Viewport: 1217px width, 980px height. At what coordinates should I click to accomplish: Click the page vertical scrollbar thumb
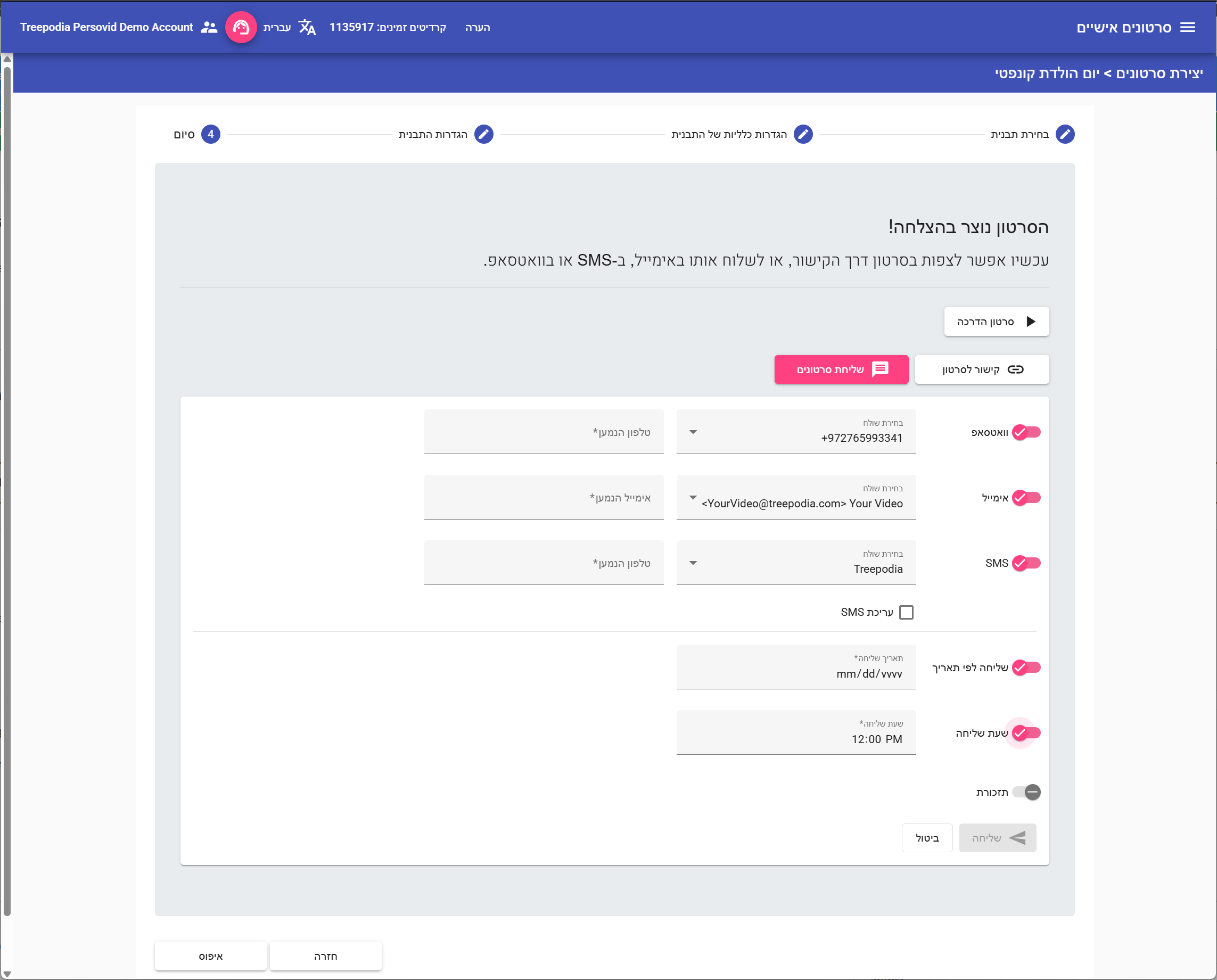[7, 491]
